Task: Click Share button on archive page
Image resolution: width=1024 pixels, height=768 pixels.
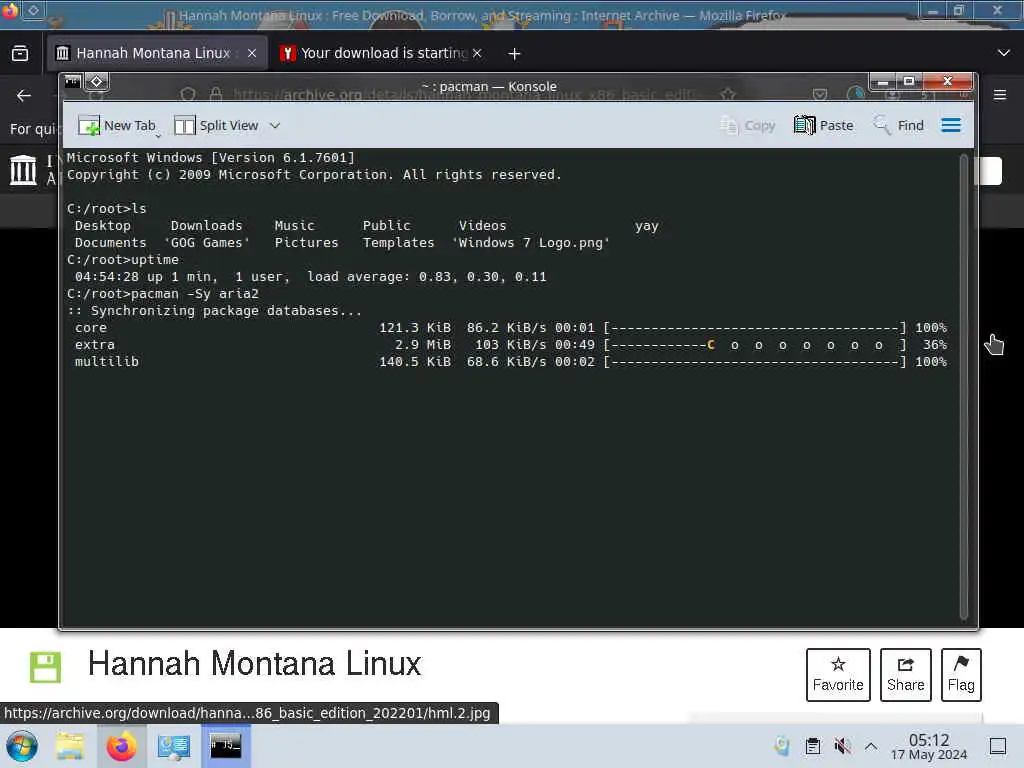Action: point(905,675)
